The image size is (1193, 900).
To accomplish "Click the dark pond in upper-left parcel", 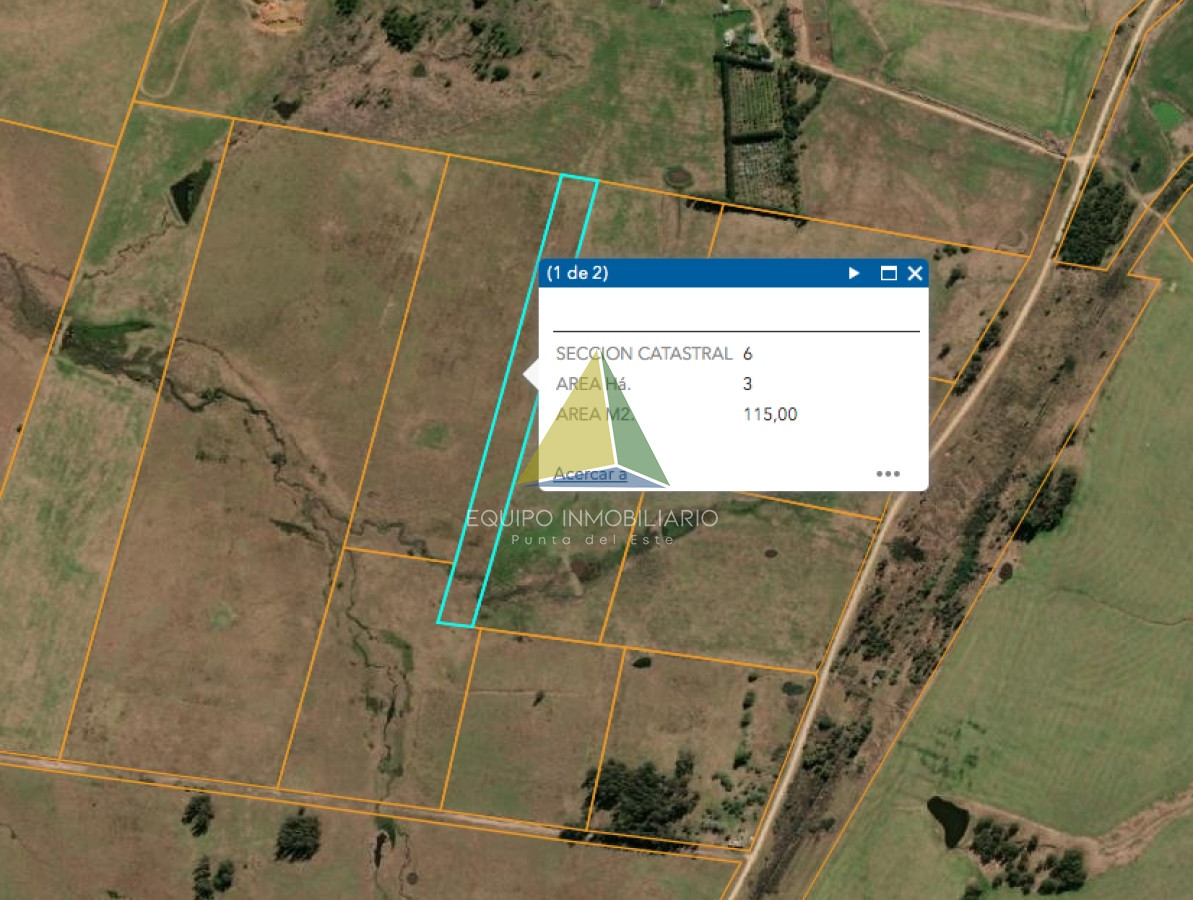I will click(x=189, y=192).
